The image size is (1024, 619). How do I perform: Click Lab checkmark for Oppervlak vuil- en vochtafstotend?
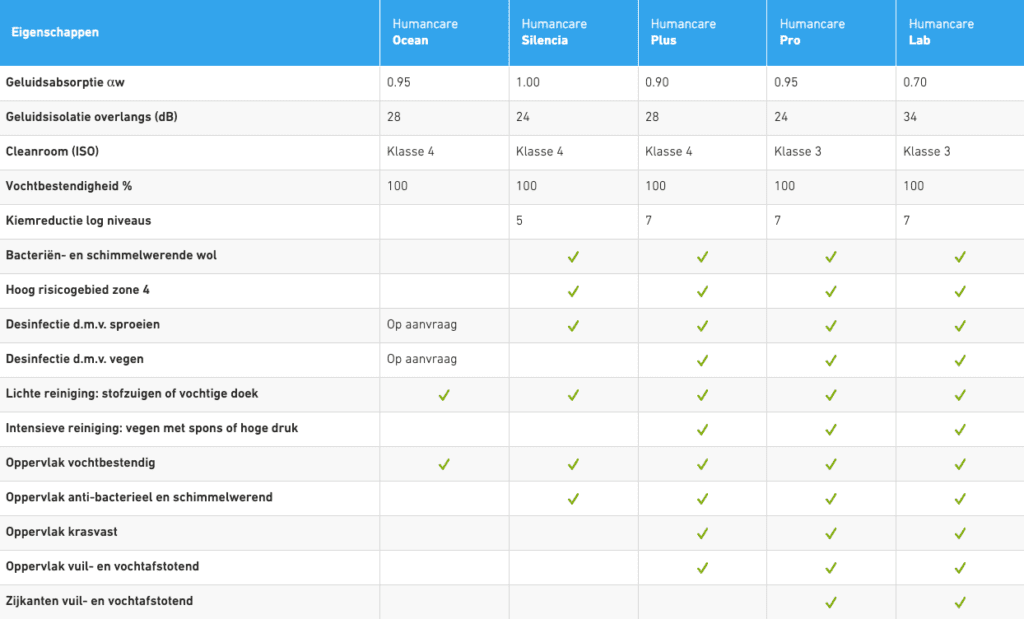pos(960,568)
